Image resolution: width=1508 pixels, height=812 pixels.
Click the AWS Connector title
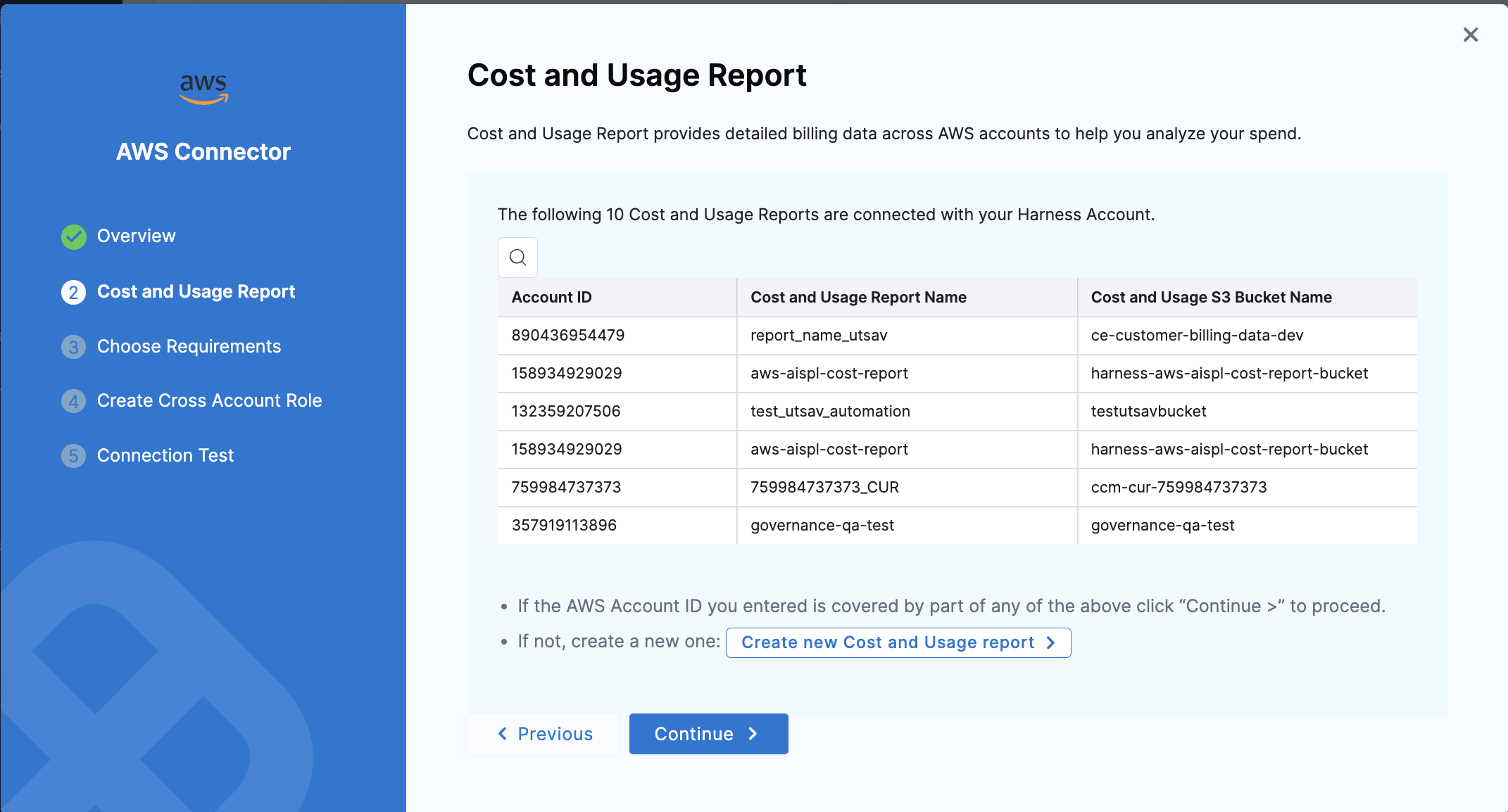[203, 151]
